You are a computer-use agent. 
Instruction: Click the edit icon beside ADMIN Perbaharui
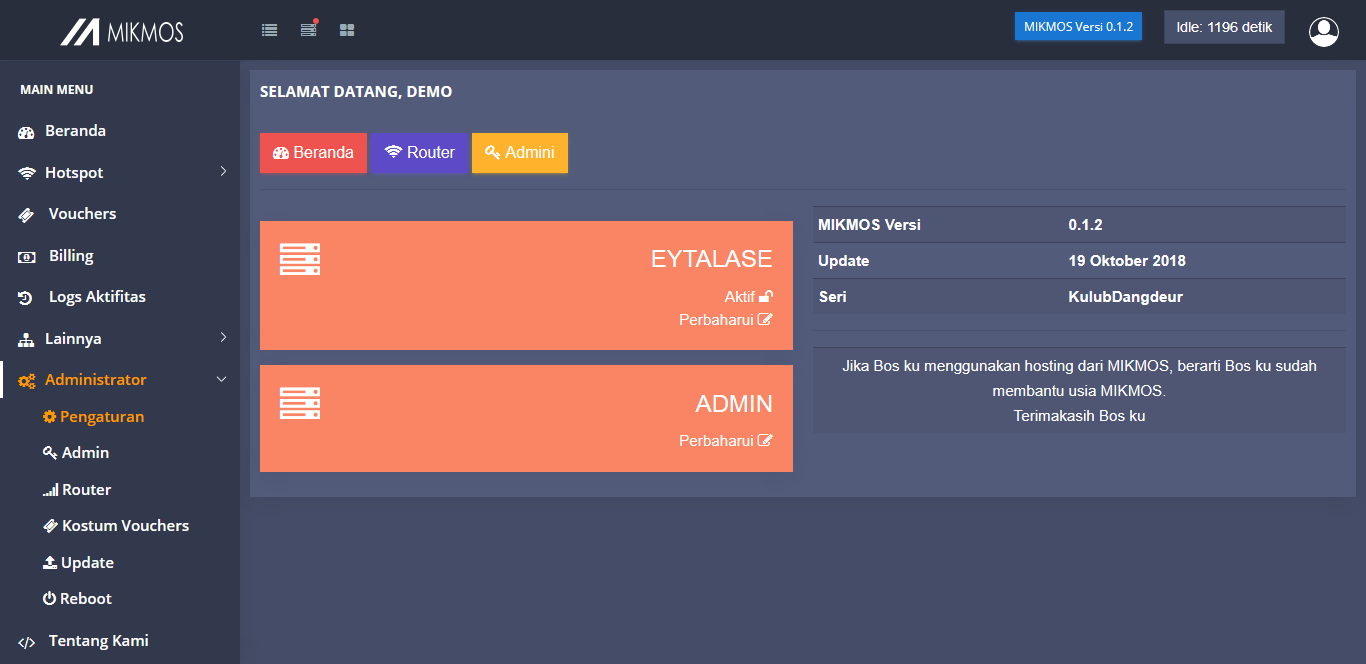coord(765,440)
